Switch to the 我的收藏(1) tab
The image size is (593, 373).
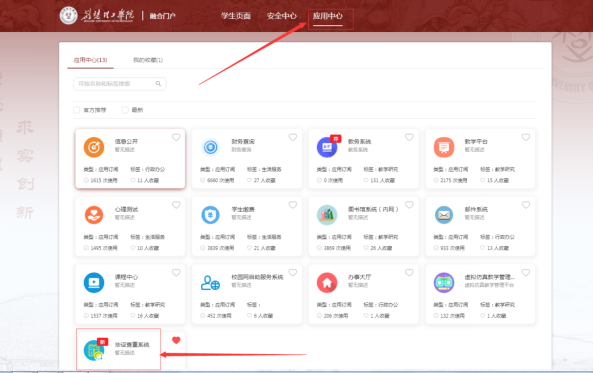point(148,60)
